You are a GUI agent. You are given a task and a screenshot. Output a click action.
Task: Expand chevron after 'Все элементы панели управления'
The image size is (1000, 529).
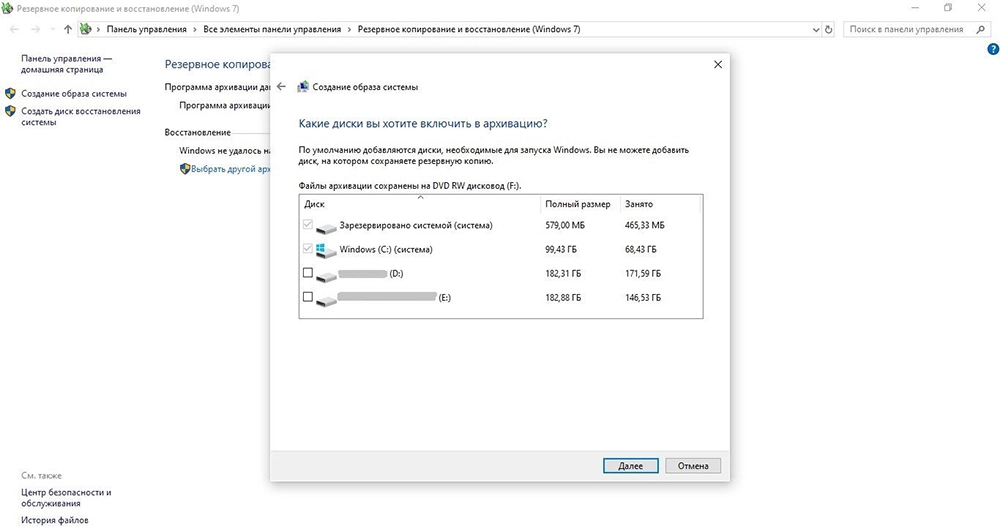point(350,30)
